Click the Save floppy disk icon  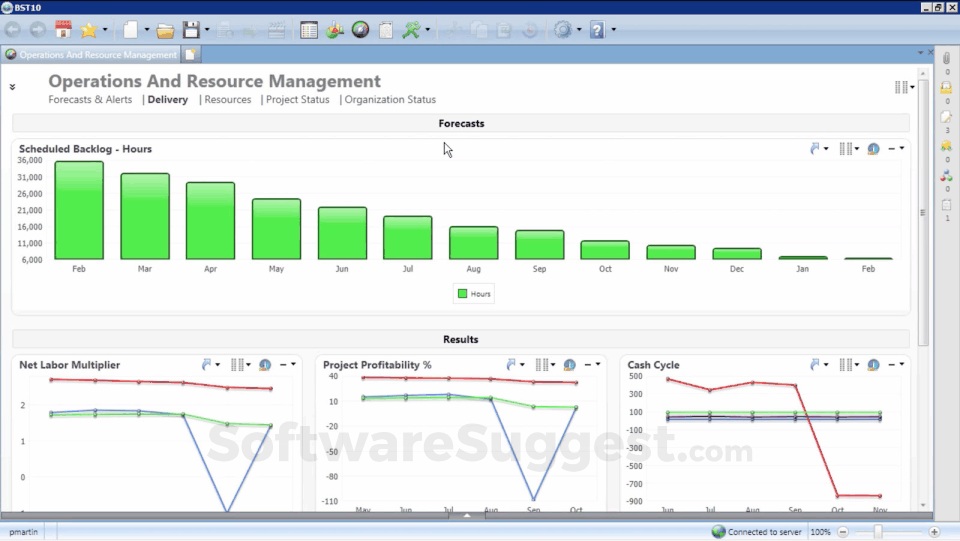point(190,30)
